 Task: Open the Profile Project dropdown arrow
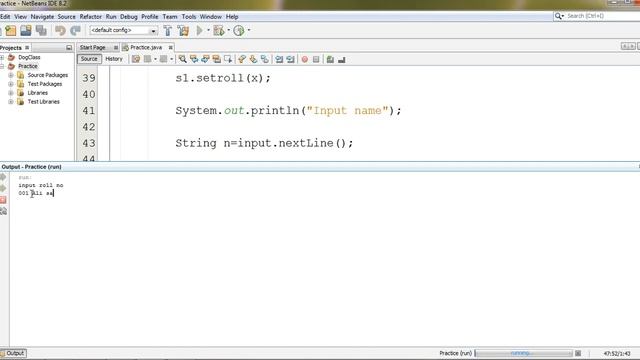249,30
